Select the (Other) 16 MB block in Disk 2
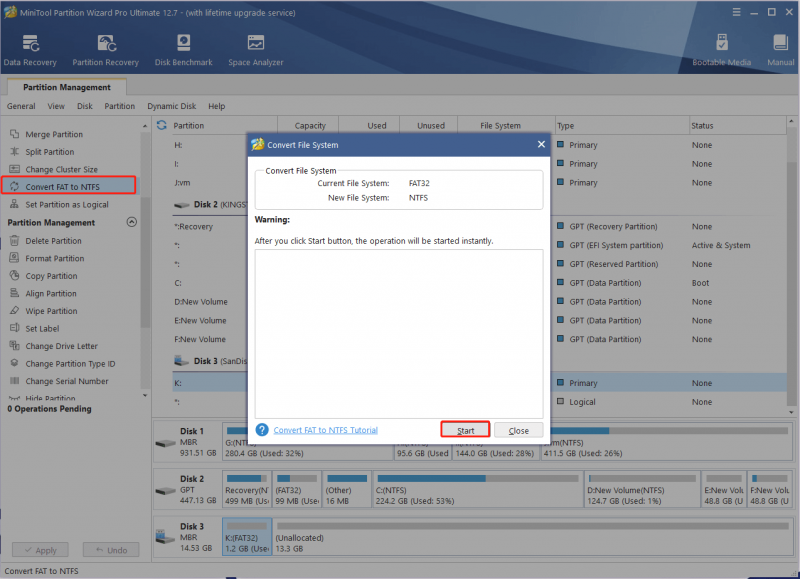Viewport: 800px width, 579px height. pyautogui.click(x=347, y=489)
